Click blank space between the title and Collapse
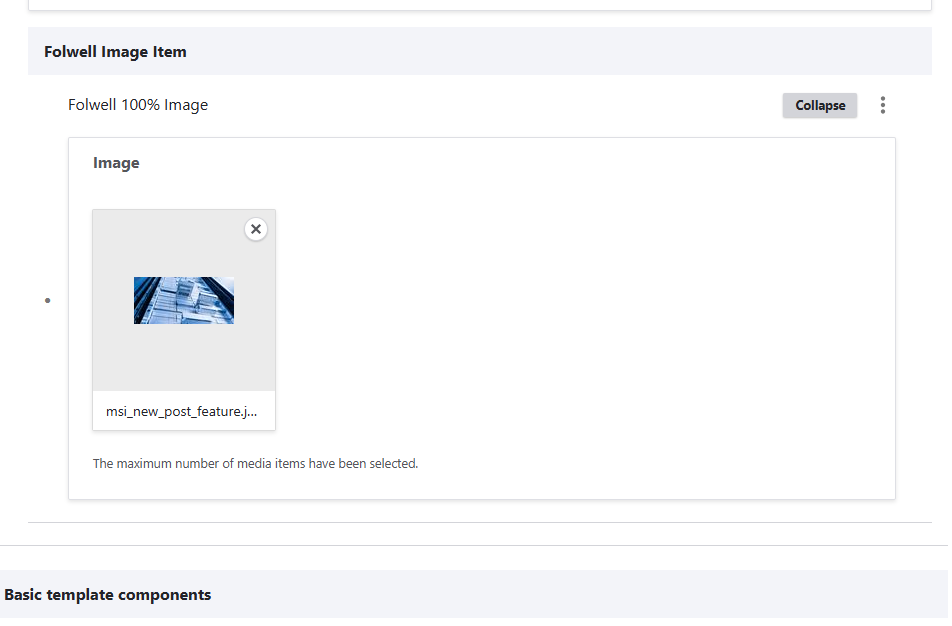The width and height of the screenshot is (952, 626). tap(500, 105)
